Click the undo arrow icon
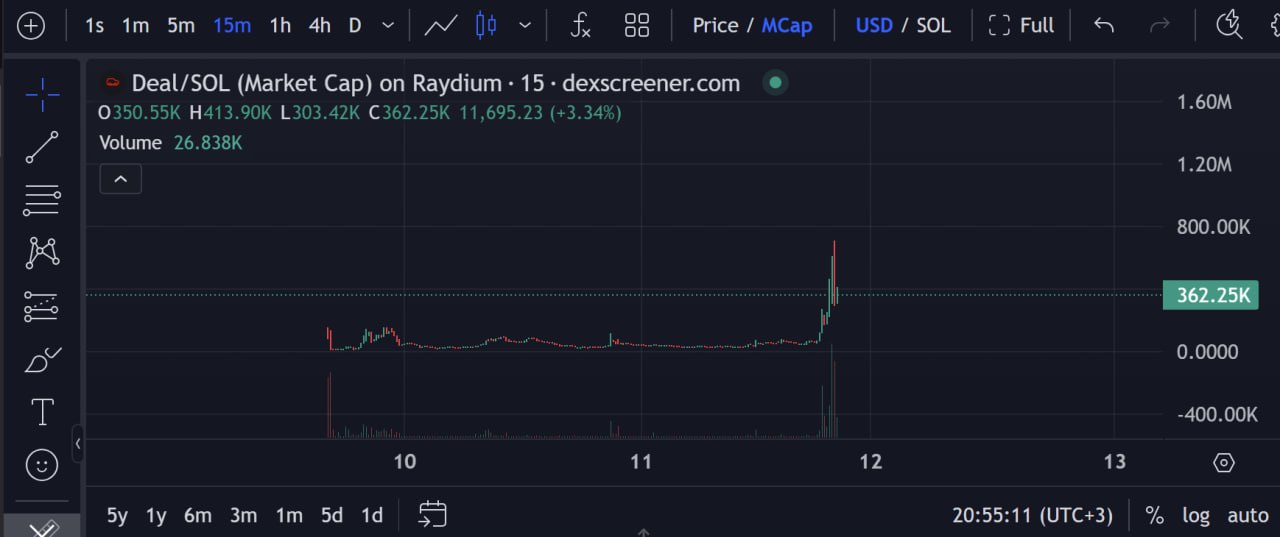The image size is (1280, 537). click(1104, 25)
